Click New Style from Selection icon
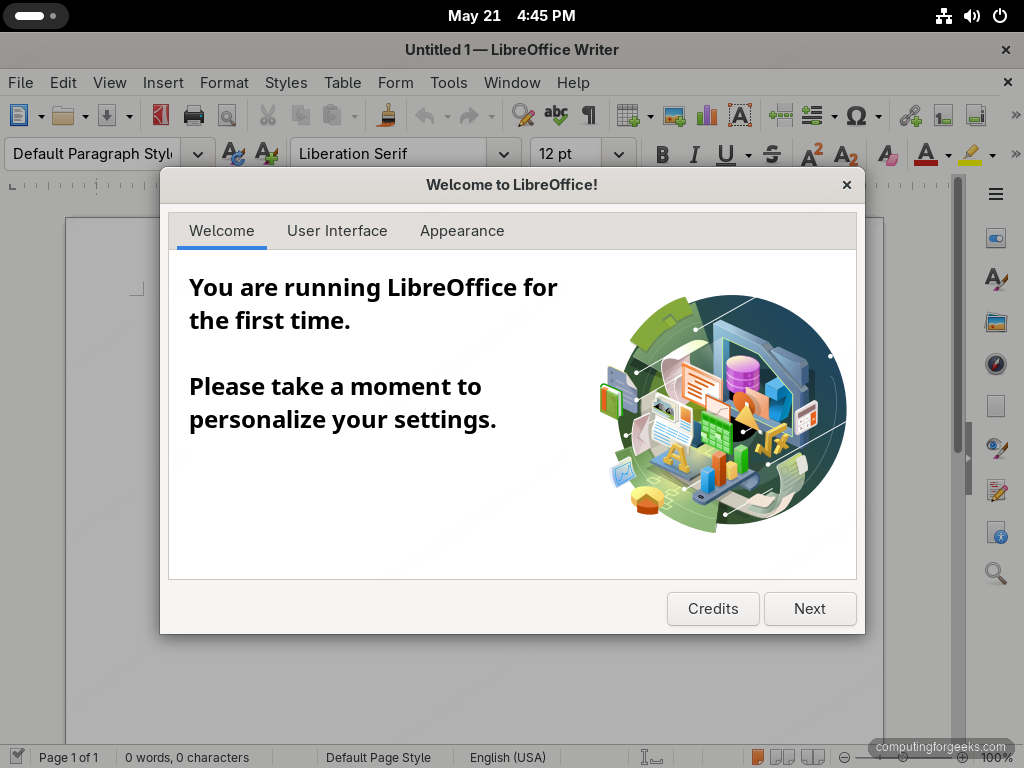This screenshot has width=1024, height=768. [x=266, y=154]
